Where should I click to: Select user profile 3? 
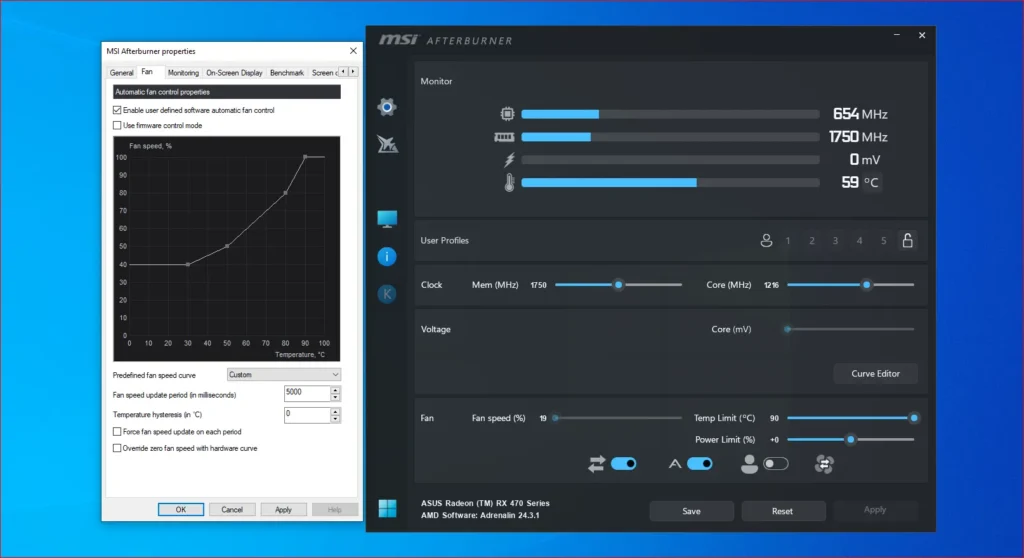(x=835, y=240)
